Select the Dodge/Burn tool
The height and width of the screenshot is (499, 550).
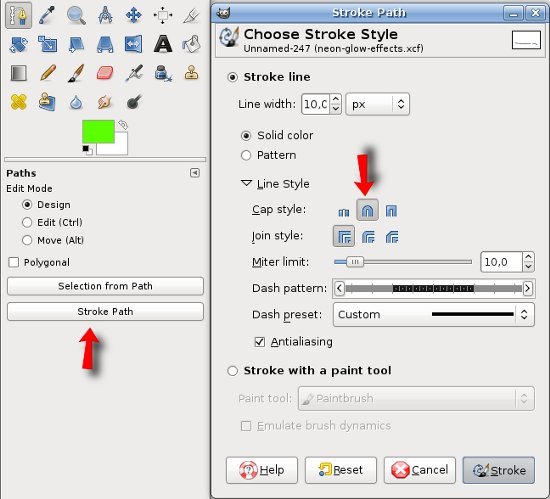click(134, 102)
